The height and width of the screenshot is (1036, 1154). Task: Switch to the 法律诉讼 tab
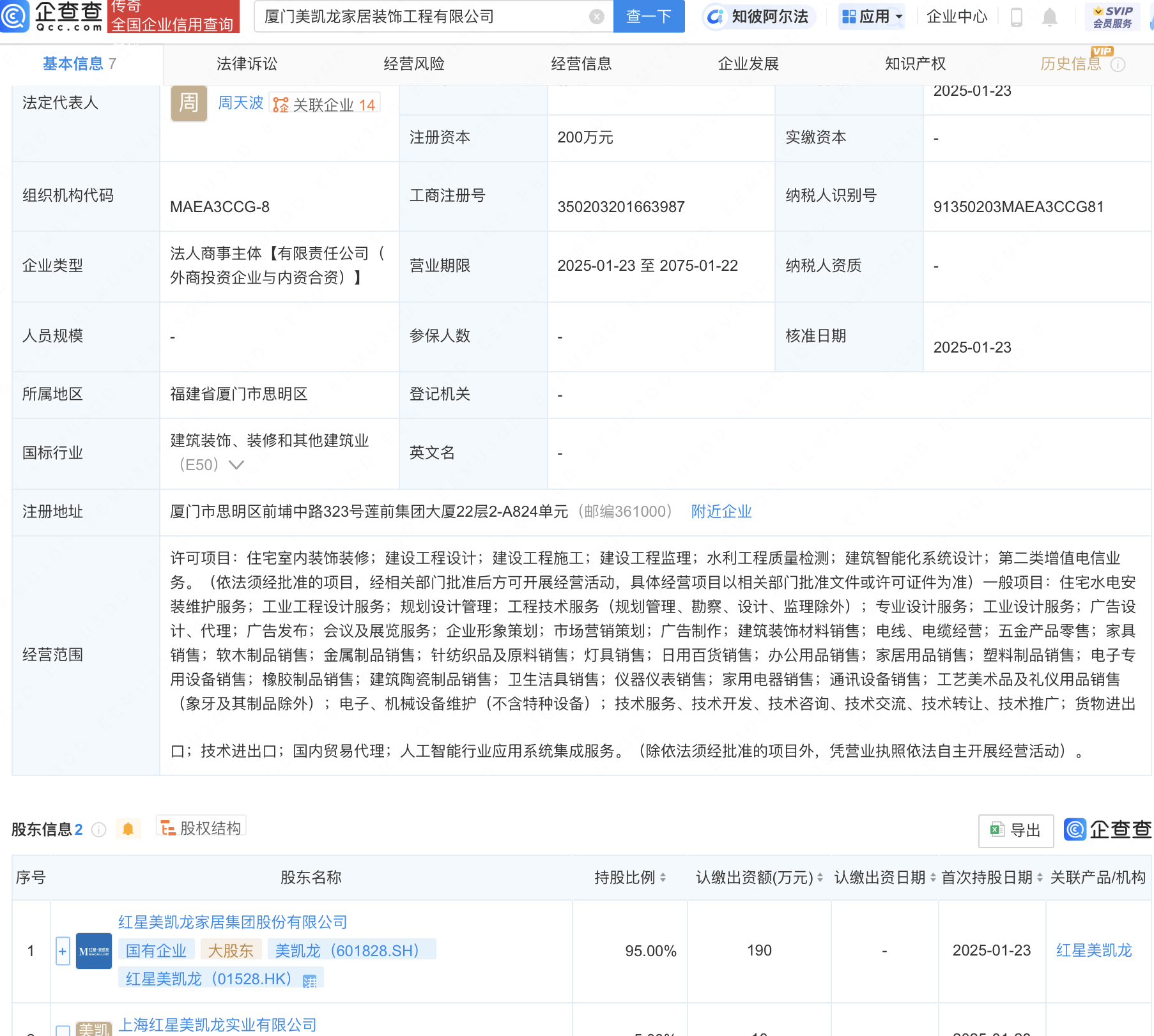tap(245, 63)
